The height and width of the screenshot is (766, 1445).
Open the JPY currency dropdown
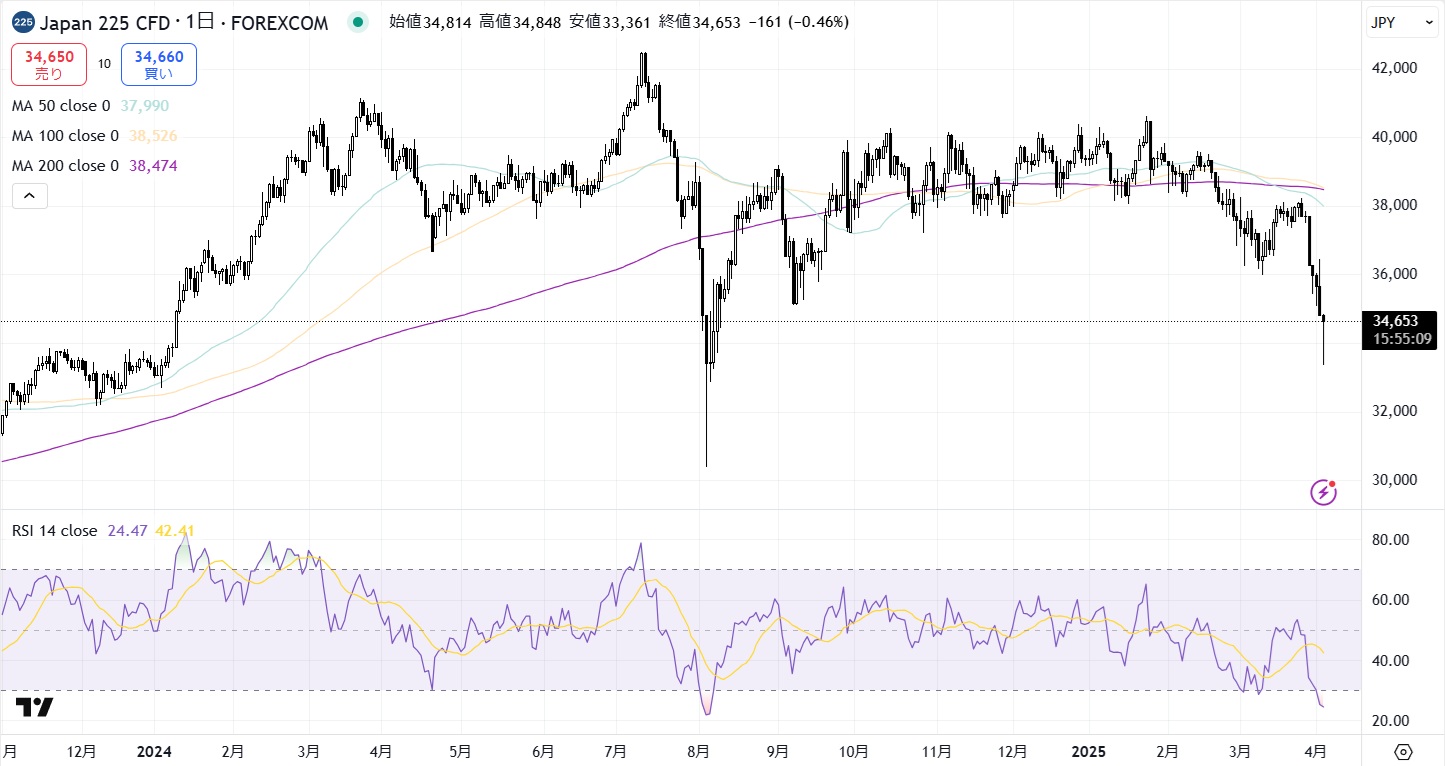click(x=1401, y=23)
